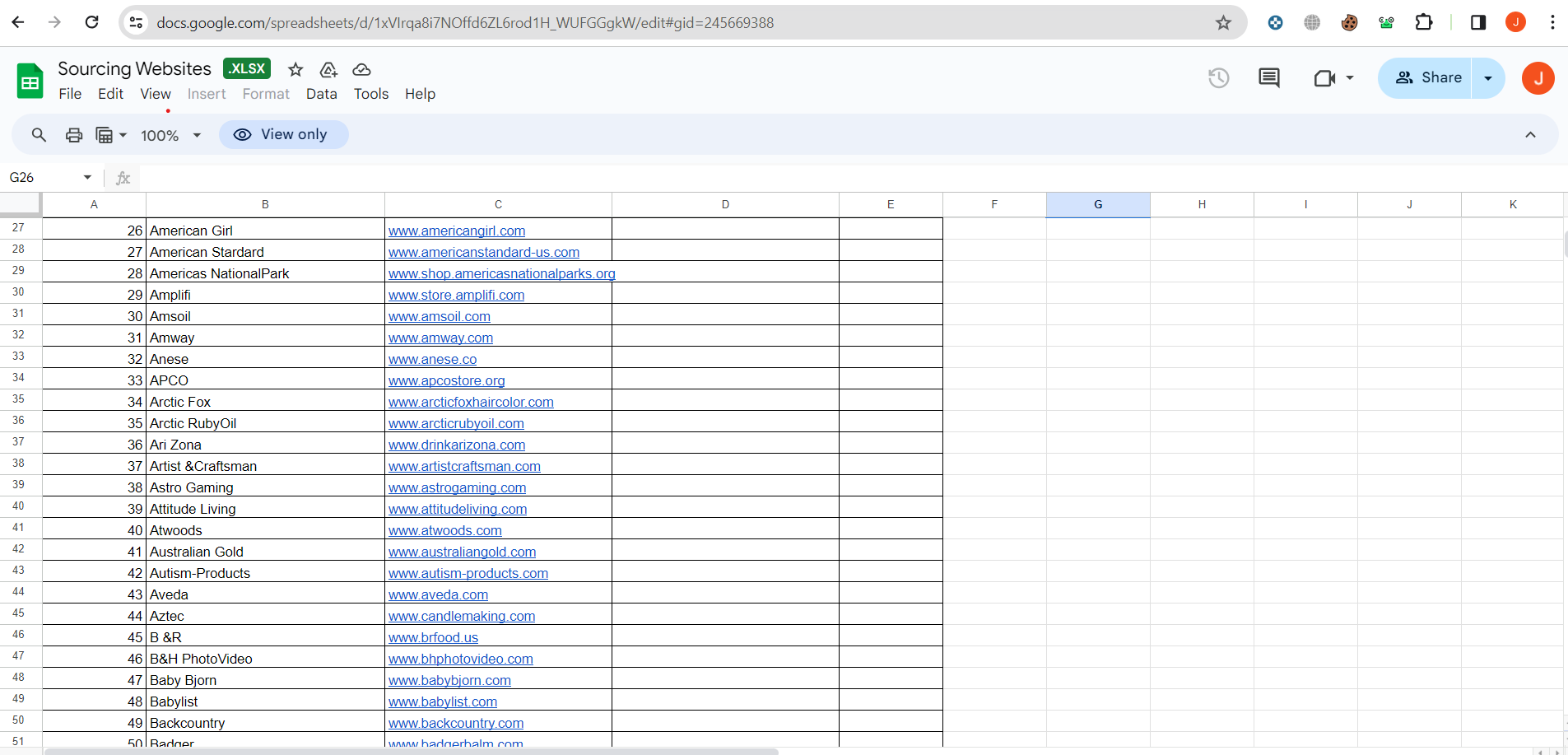This screenshot has width=1568, height=755.
Task: Open the Data menu
Action: click(x=321, y=94)
